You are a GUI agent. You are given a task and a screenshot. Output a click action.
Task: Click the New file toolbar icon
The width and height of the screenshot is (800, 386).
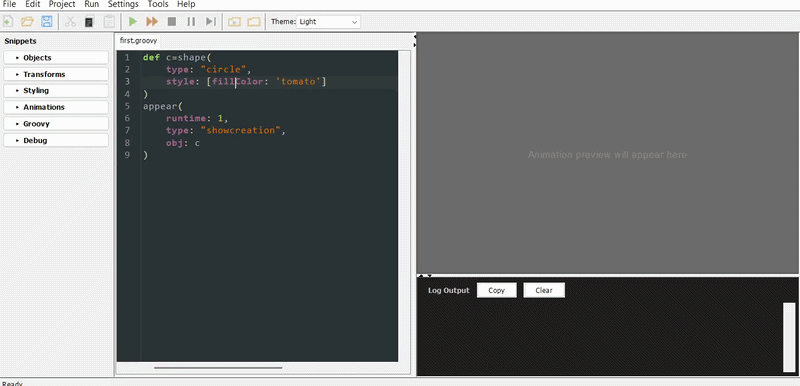coord(8,21)
